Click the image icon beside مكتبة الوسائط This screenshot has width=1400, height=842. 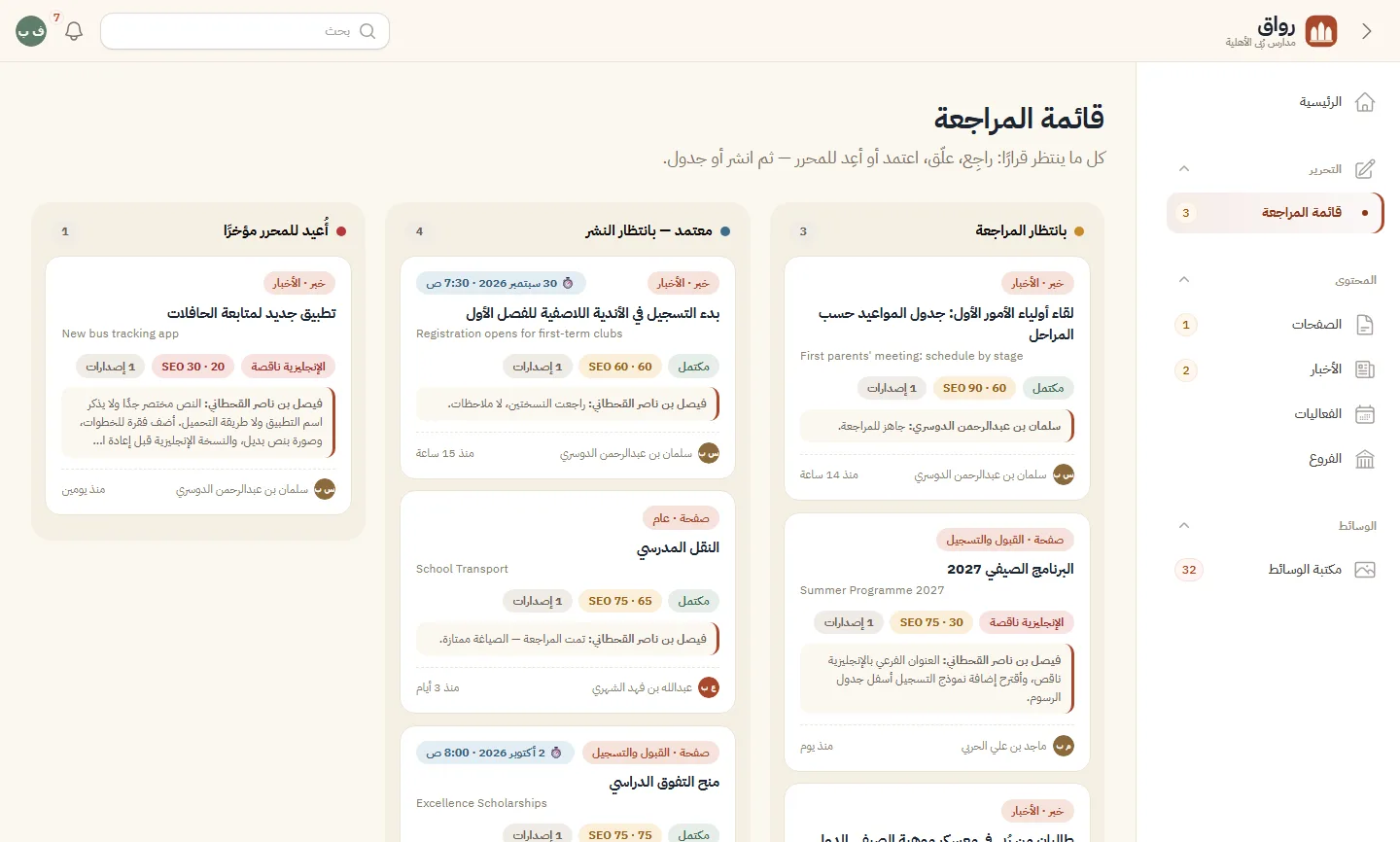point(1365,570)
